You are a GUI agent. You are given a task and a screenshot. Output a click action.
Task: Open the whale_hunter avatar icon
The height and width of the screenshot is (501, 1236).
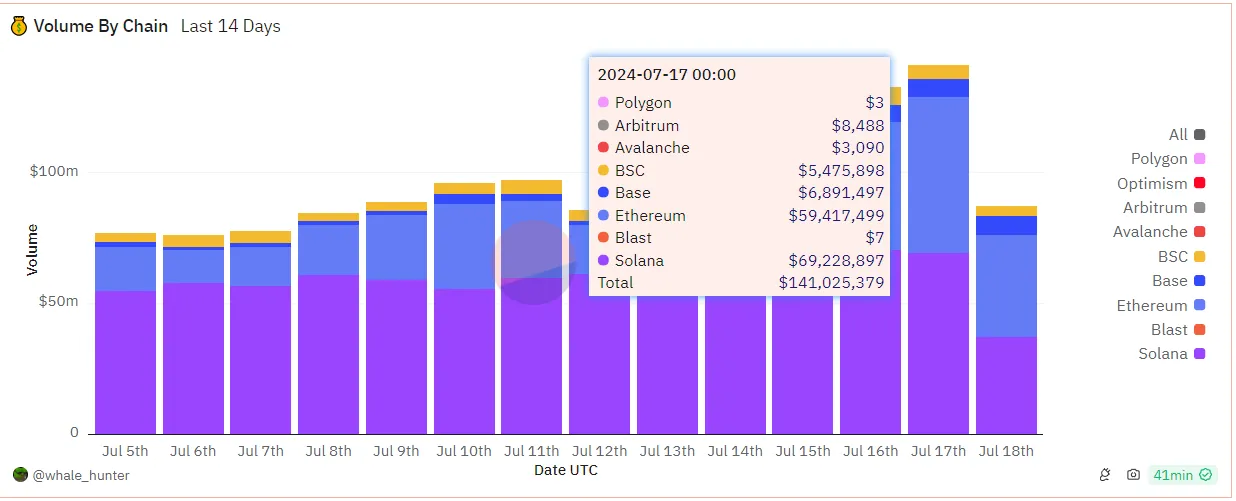pos(20,475)
